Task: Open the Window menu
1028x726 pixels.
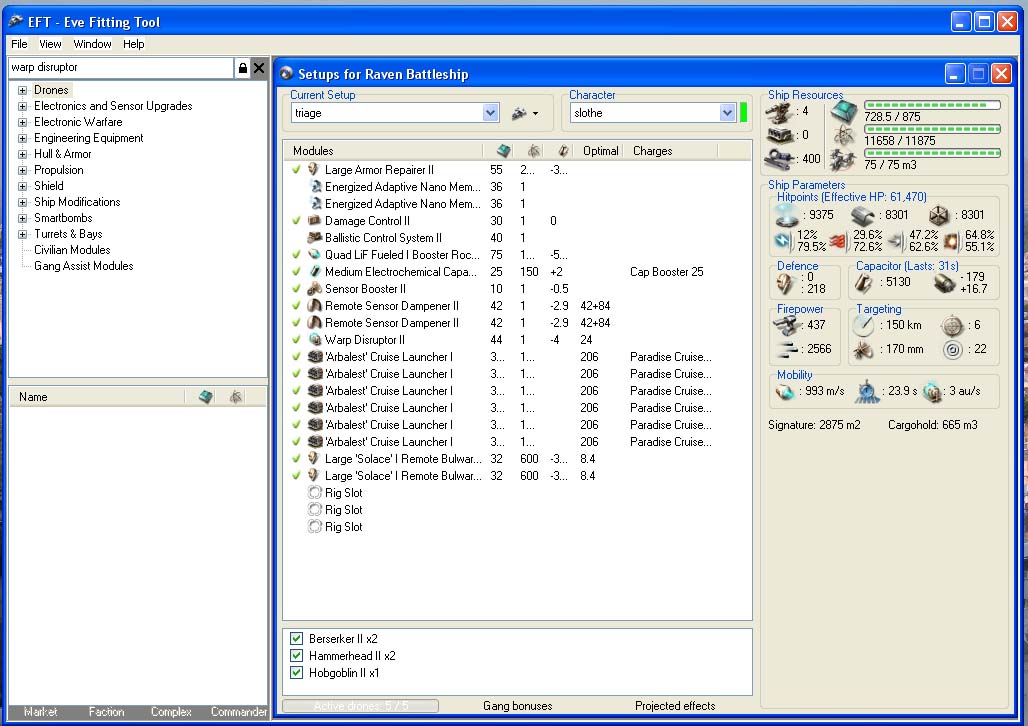Action: (x=92, y=44)
